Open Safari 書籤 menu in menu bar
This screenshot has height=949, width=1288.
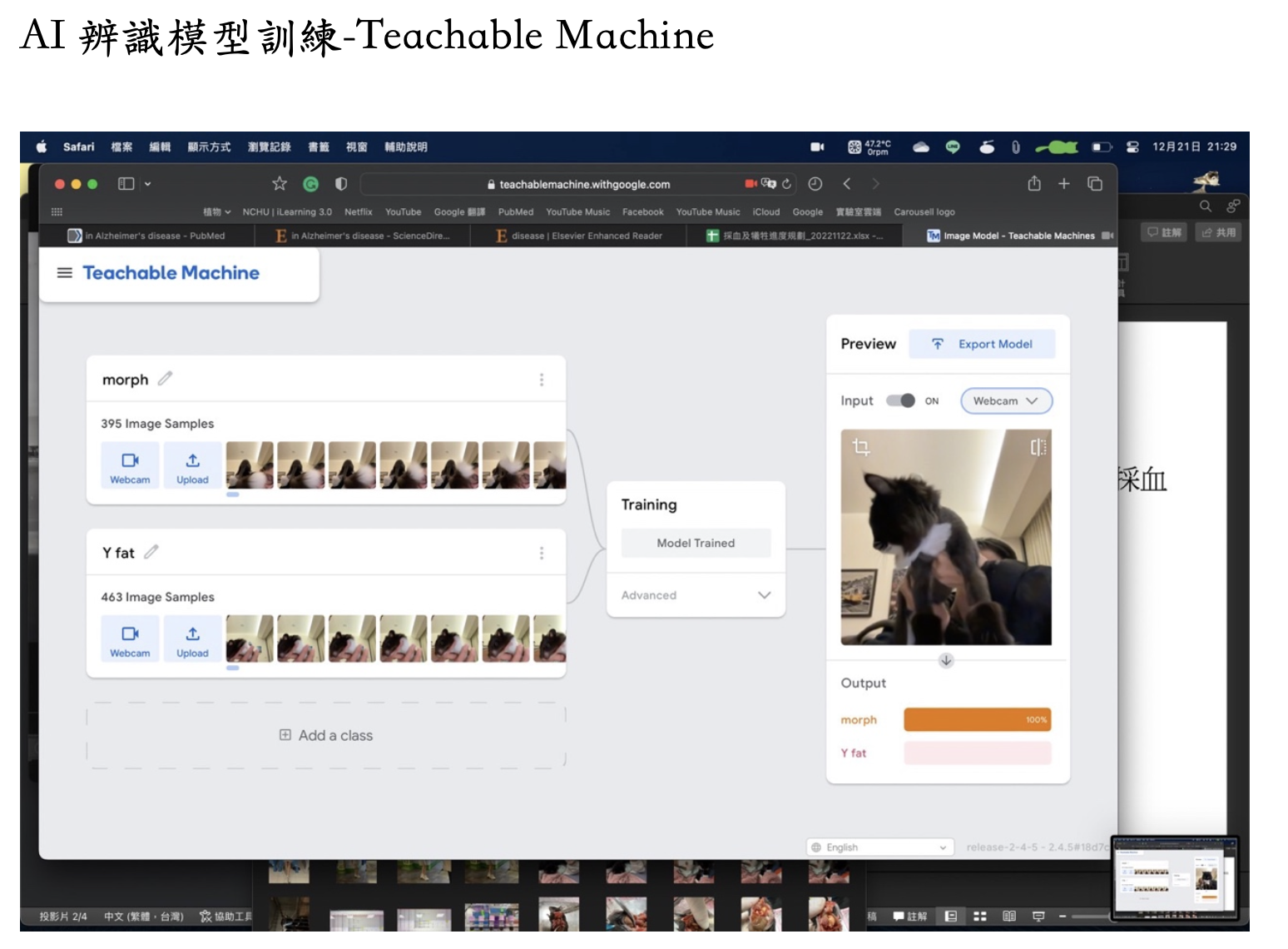click(319, 147)
